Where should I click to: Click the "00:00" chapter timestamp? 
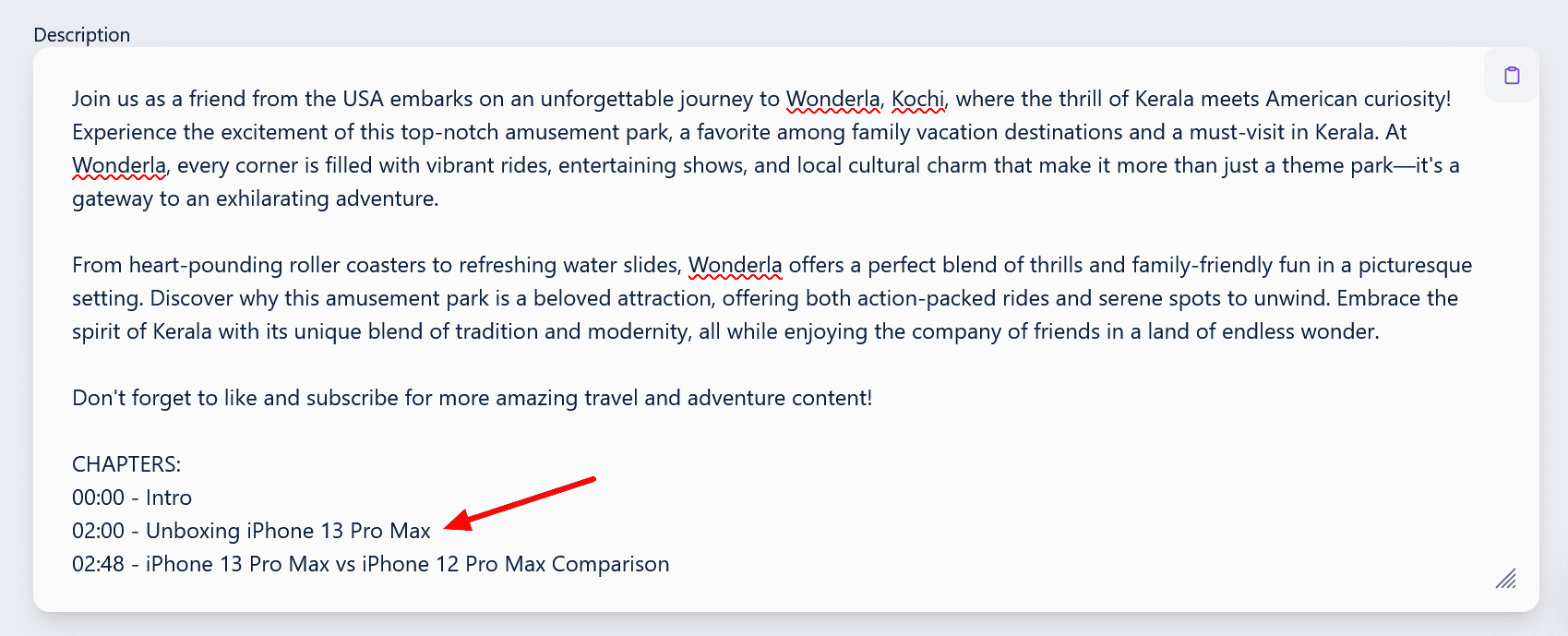coord(99,498)
